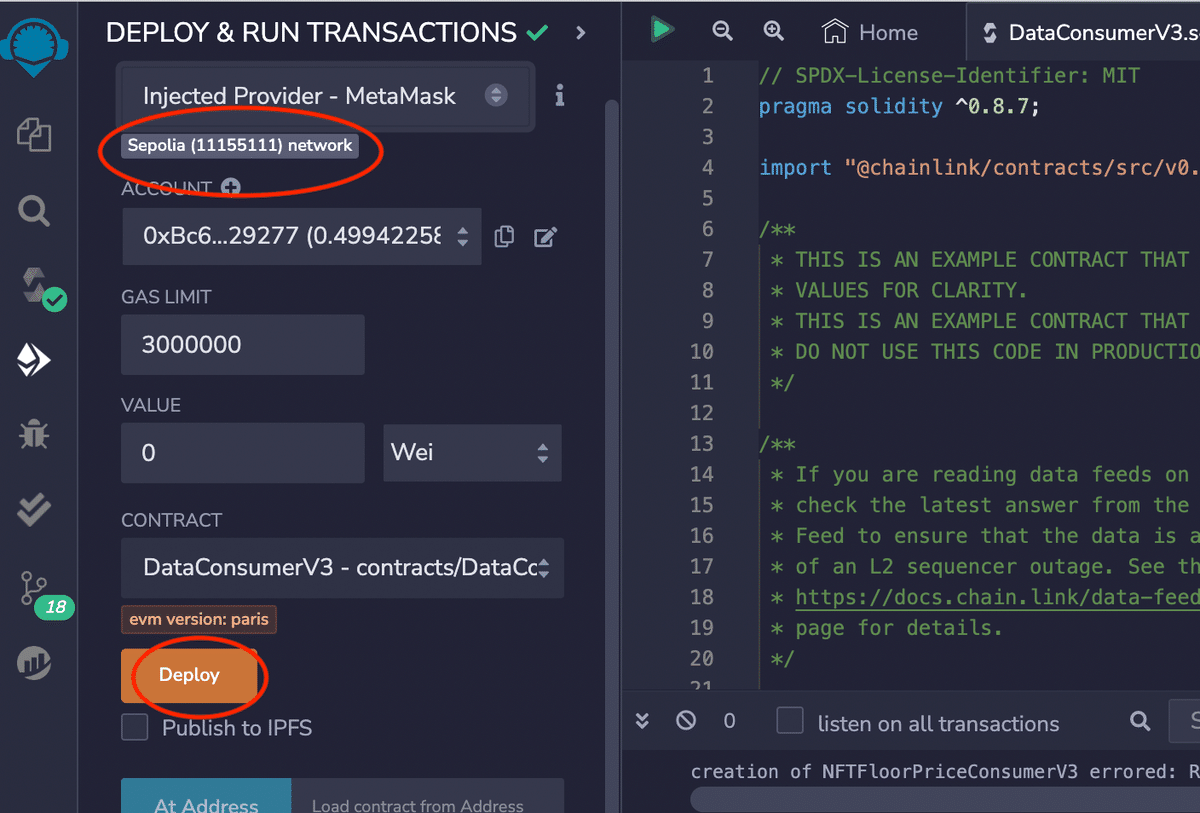Open the Debugger bug icon
Viewport: 1200px width, 813px height.
[34, 434]
